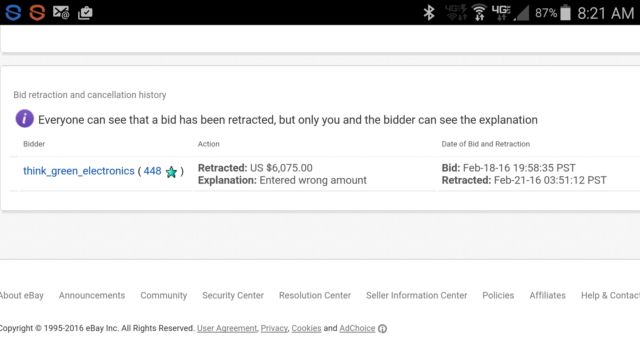The image size is (640, 360).
Task: Tap the clipboard download notification icon
Action: pos(85,13)
